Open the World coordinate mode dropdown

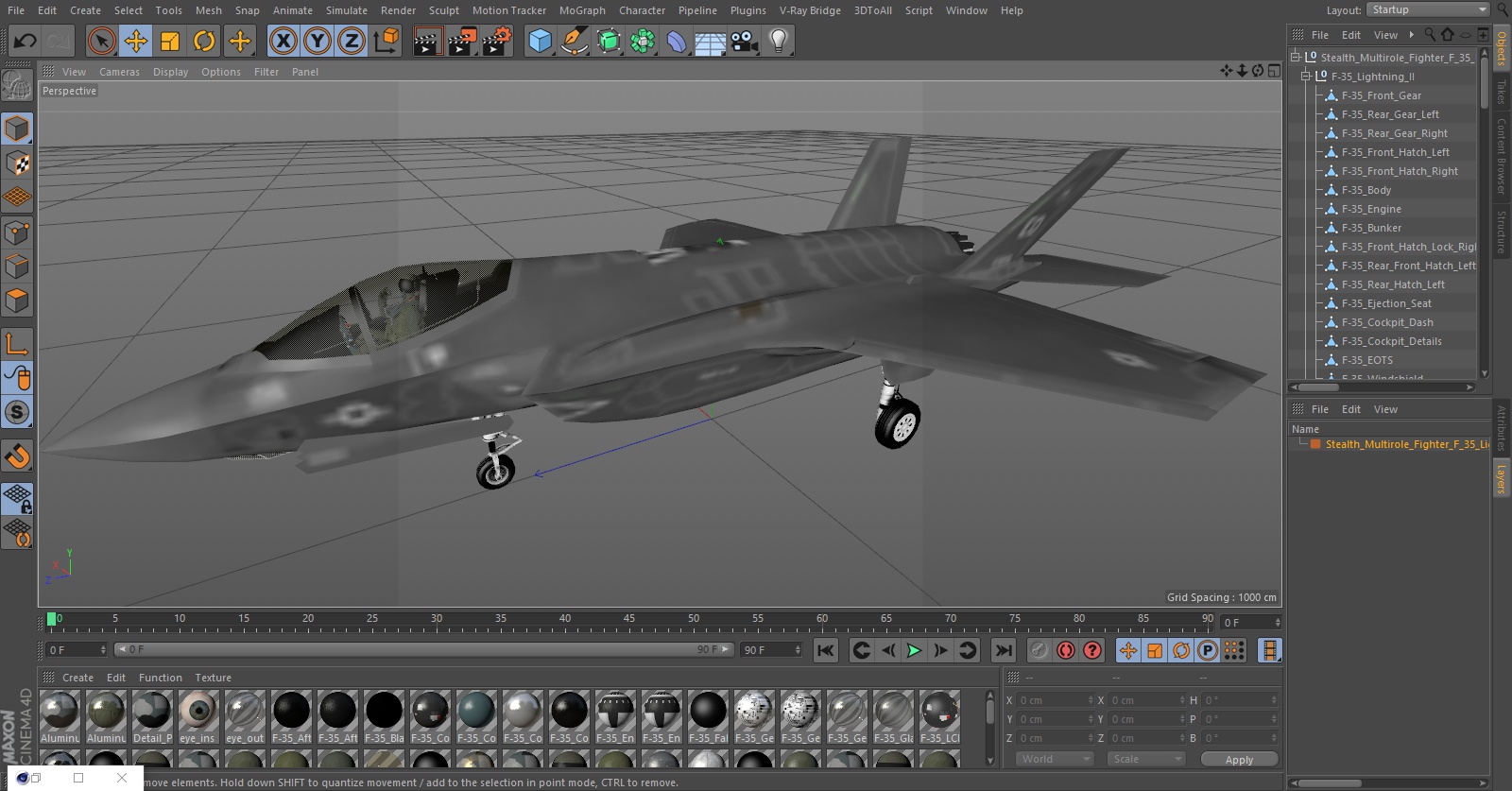[x=1055, y=759]
